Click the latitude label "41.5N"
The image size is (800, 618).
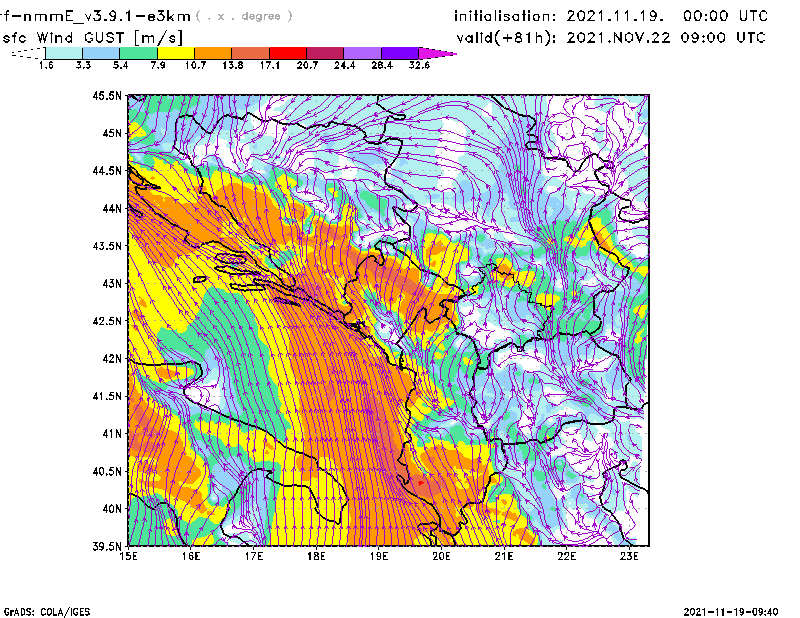coord(107,396)
